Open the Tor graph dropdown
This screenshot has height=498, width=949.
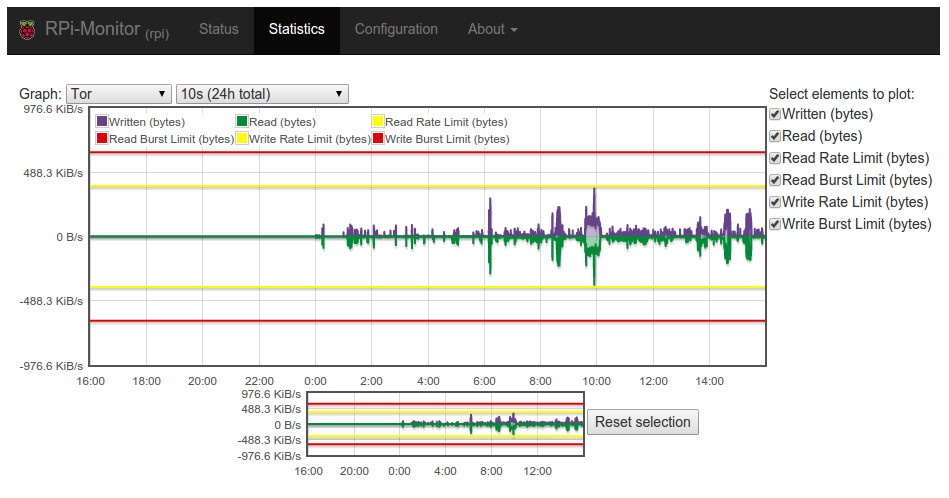pyautogui.click(x=119, y=94)
